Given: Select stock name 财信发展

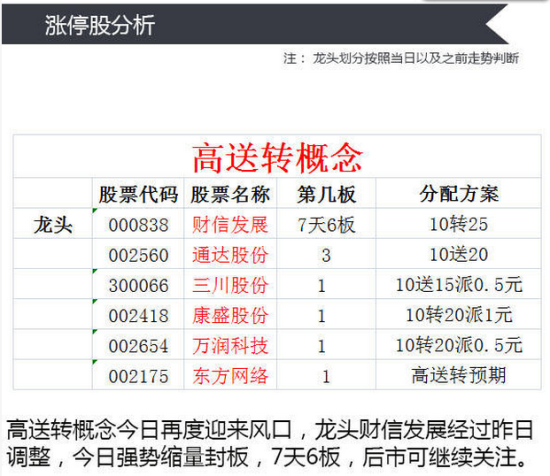Looking at the screenshot, I should tap(230, 224).
